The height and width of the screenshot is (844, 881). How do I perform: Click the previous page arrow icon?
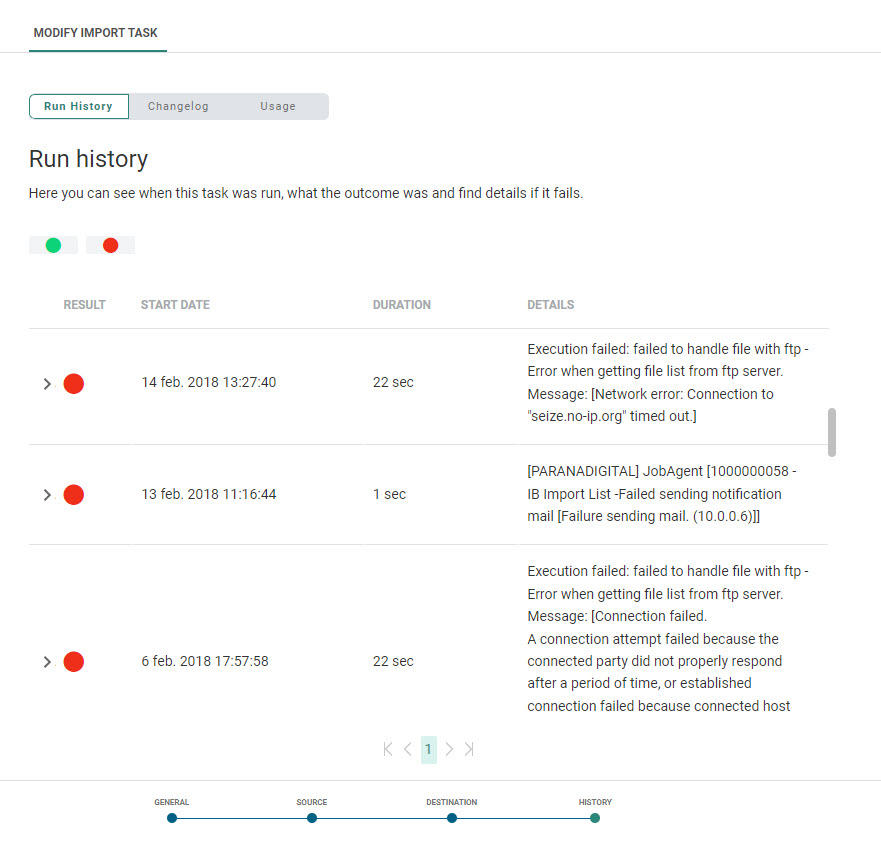pyautogui.click(x=408, y=749)
